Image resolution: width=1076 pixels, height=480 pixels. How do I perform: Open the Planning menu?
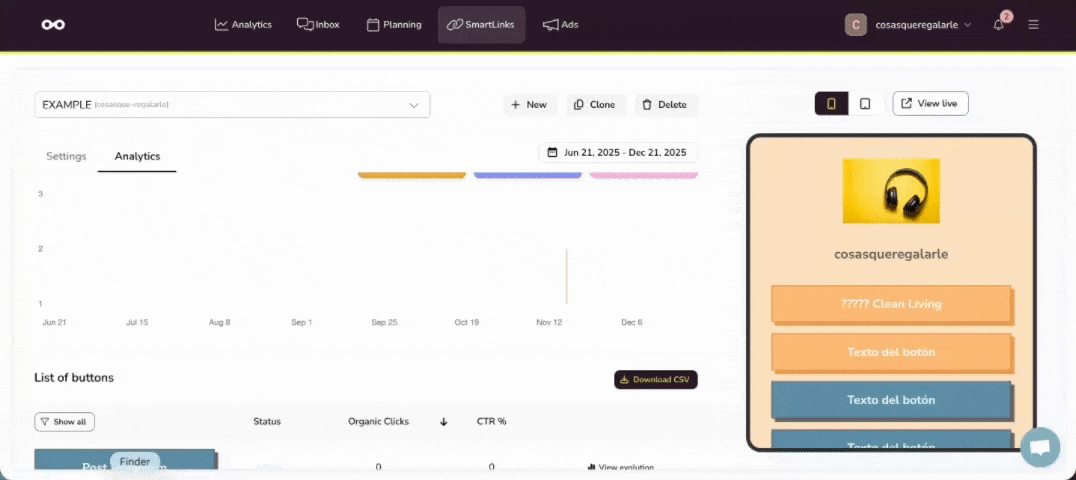394,24
